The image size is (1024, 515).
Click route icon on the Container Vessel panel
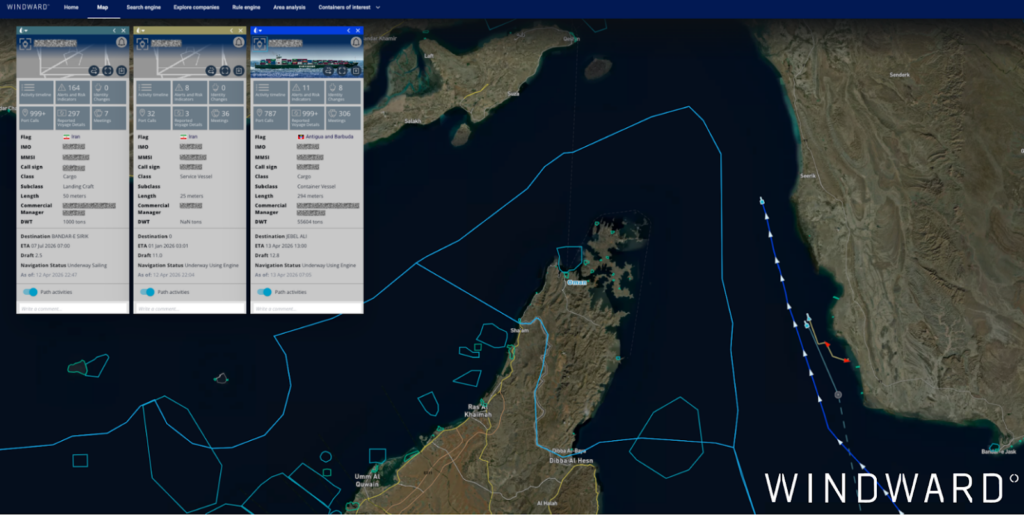point(328,70)
